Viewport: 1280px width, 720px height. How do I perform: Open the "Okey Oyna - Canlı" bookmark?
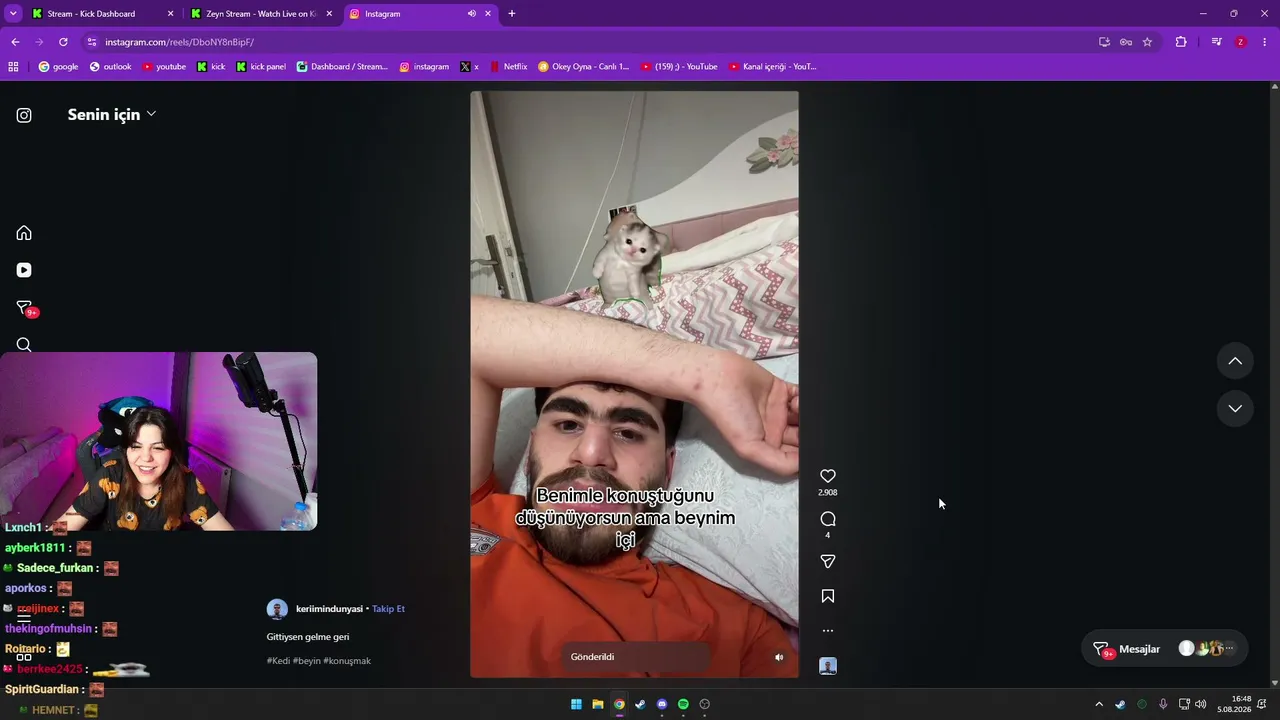pos(583,67)
